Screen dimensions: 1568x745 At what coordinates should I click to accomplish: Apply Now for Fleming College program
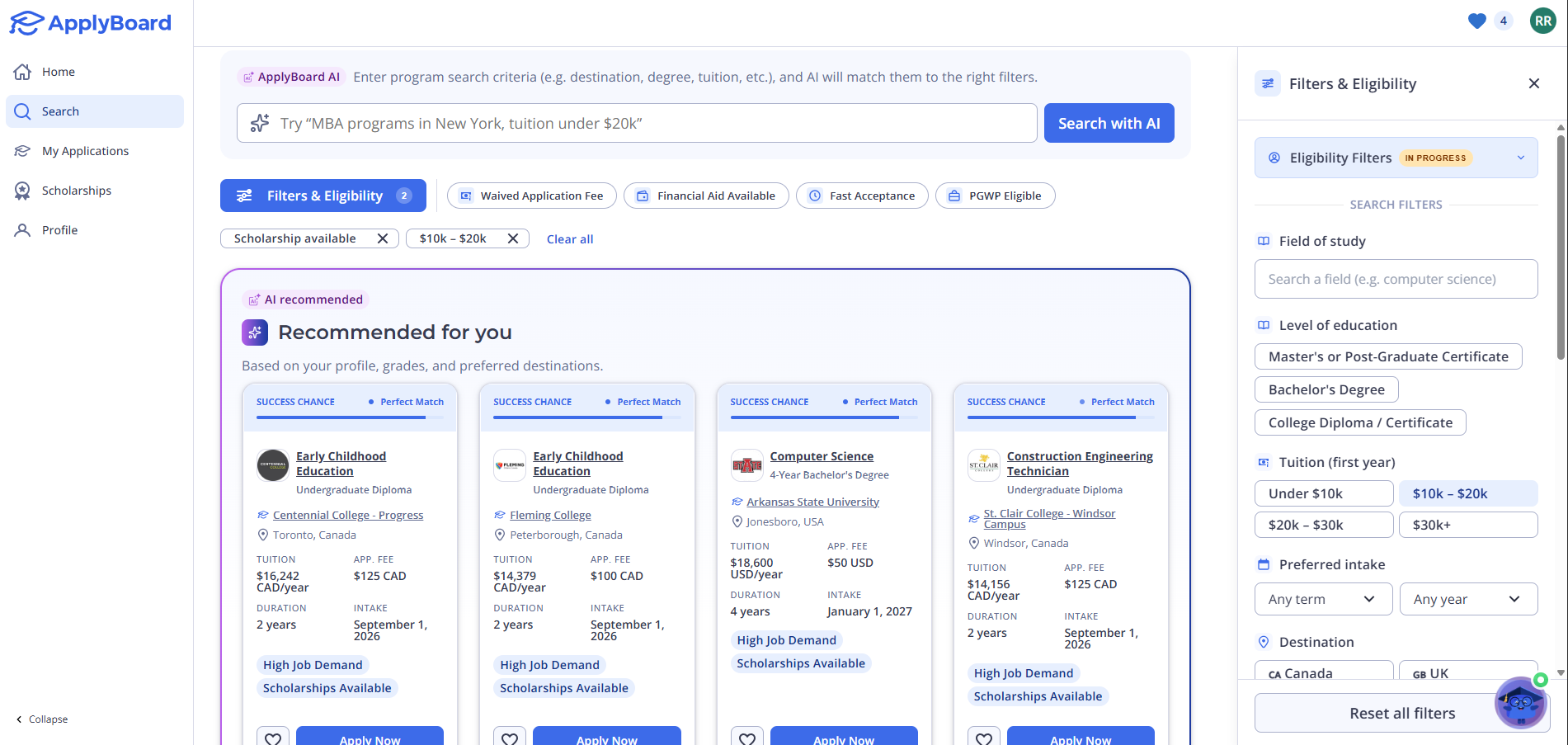[x=606, y=737]
